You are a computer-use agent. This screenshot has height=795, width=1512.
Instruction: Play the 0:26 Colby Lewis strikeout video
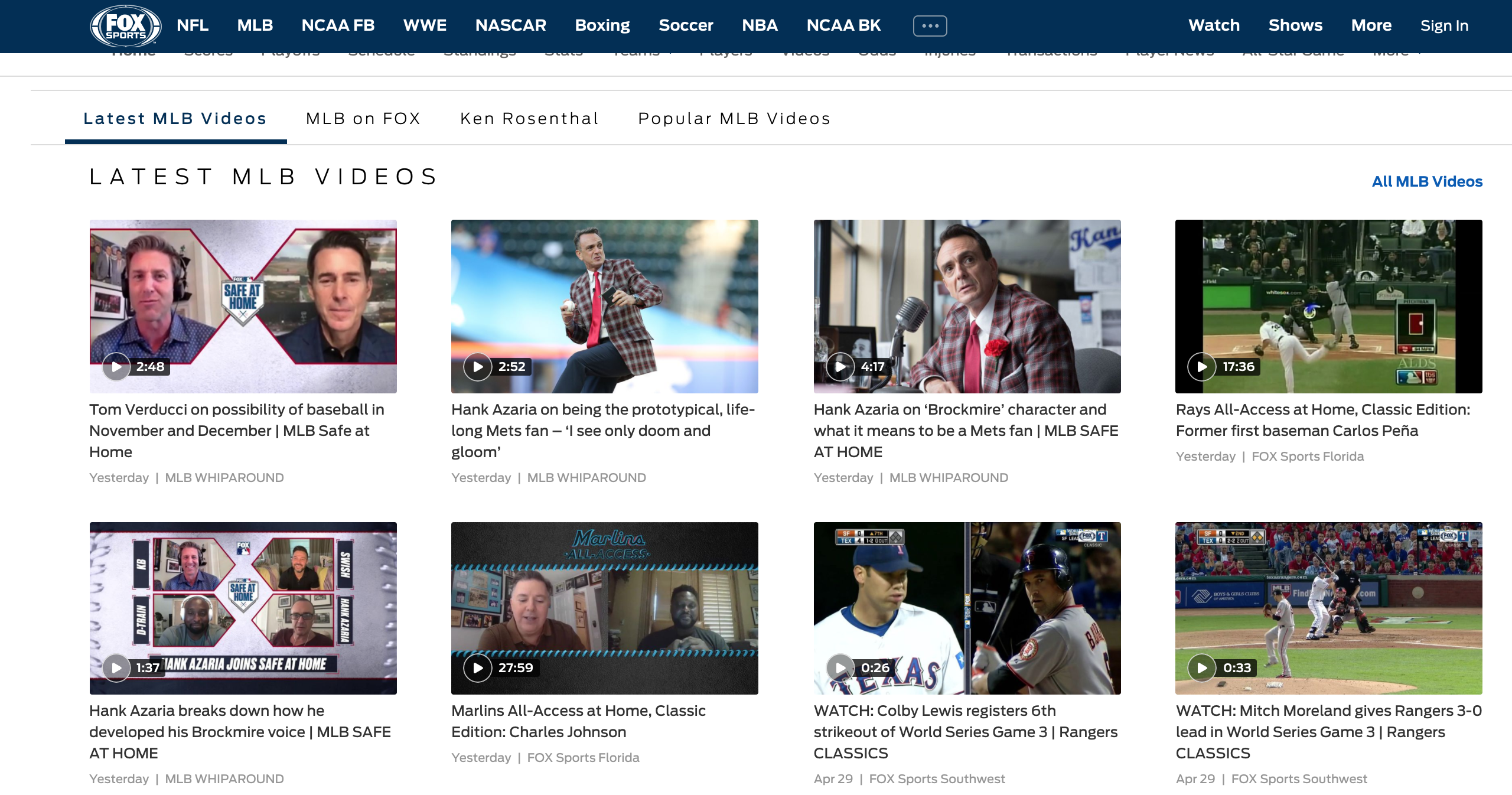(840, 668)
